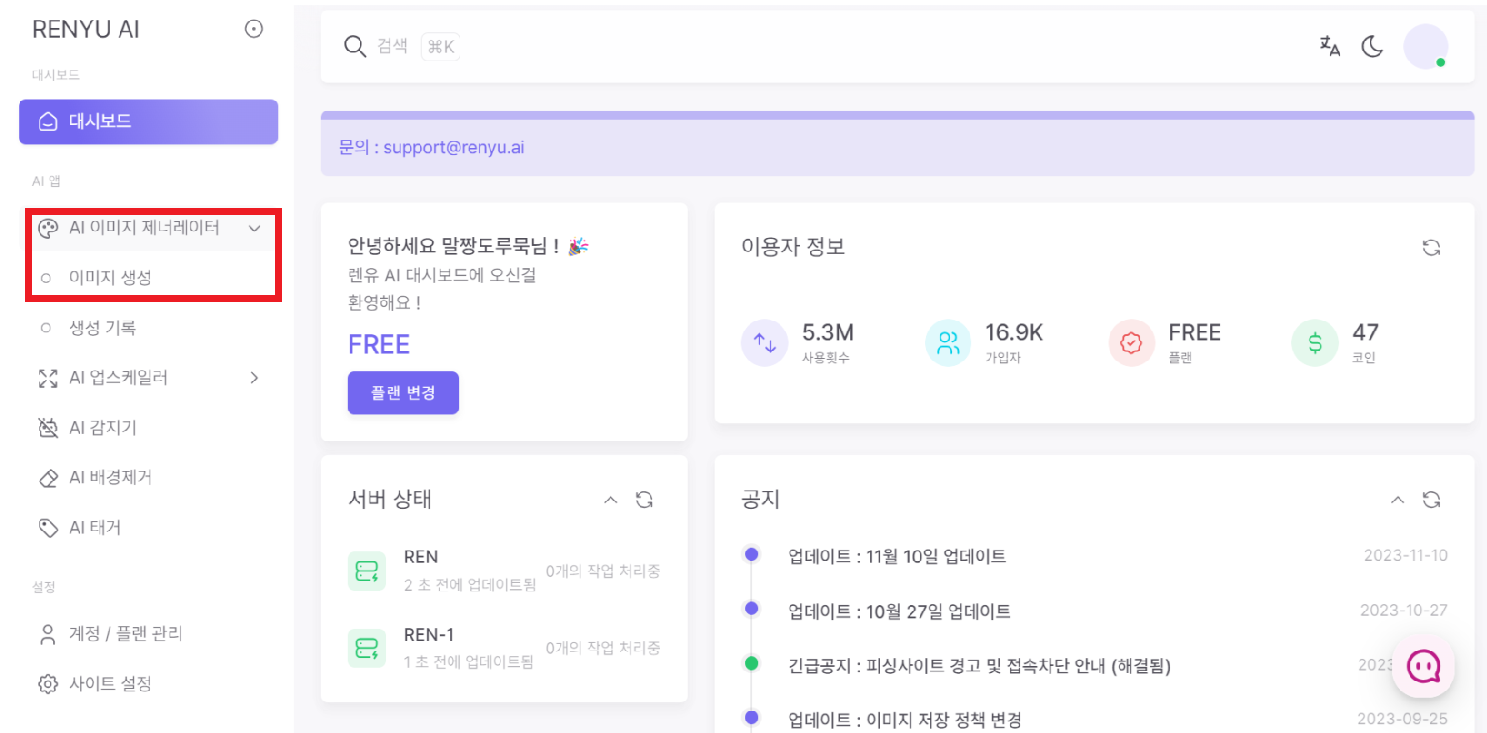Collapse the AI 이미지 제너레이터 submenu
This screenshot has height=733, width=1487.
[254, 227]
